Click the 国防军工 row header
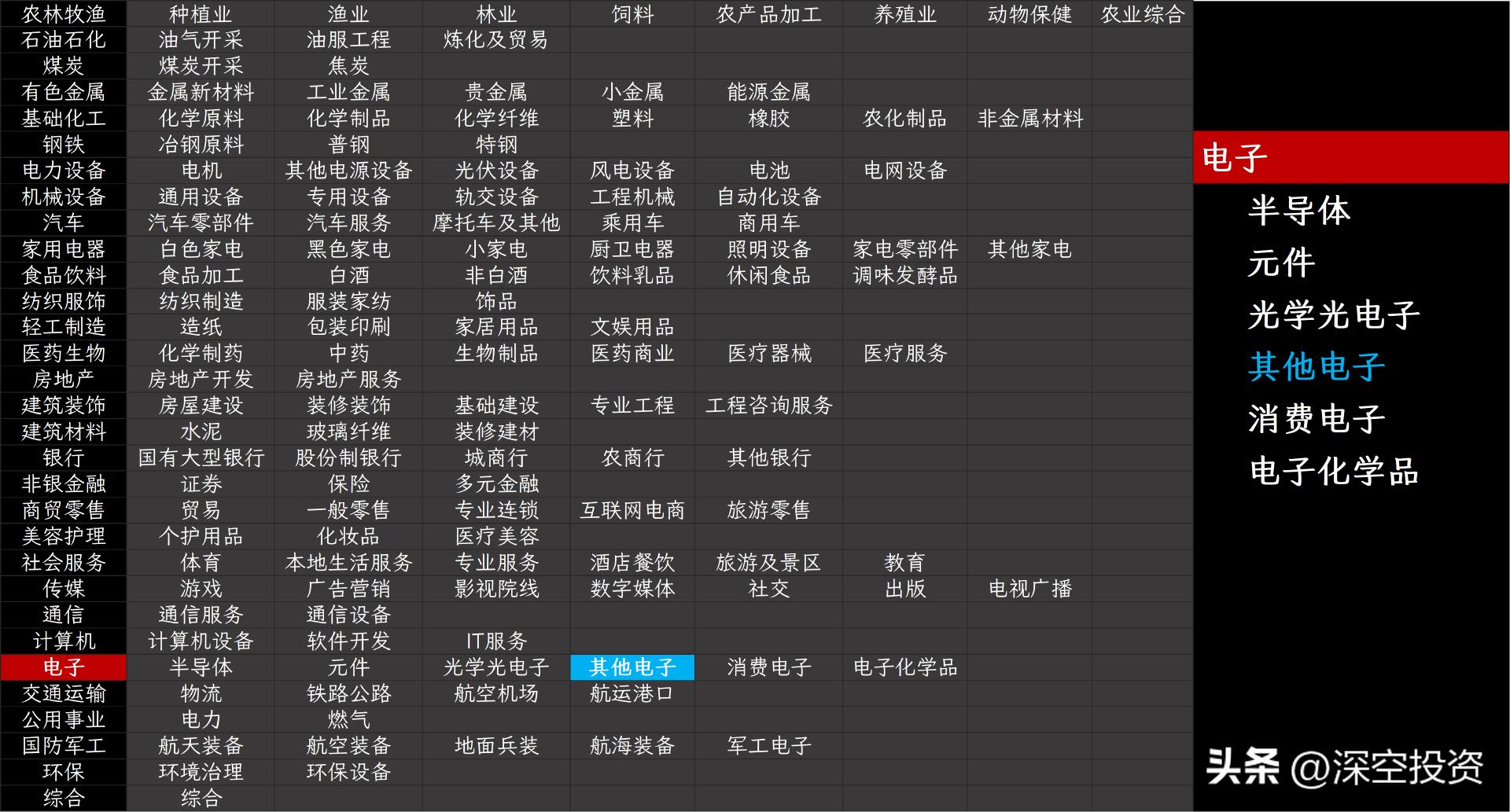This screenshot has height=812, width=1510. 63,746
